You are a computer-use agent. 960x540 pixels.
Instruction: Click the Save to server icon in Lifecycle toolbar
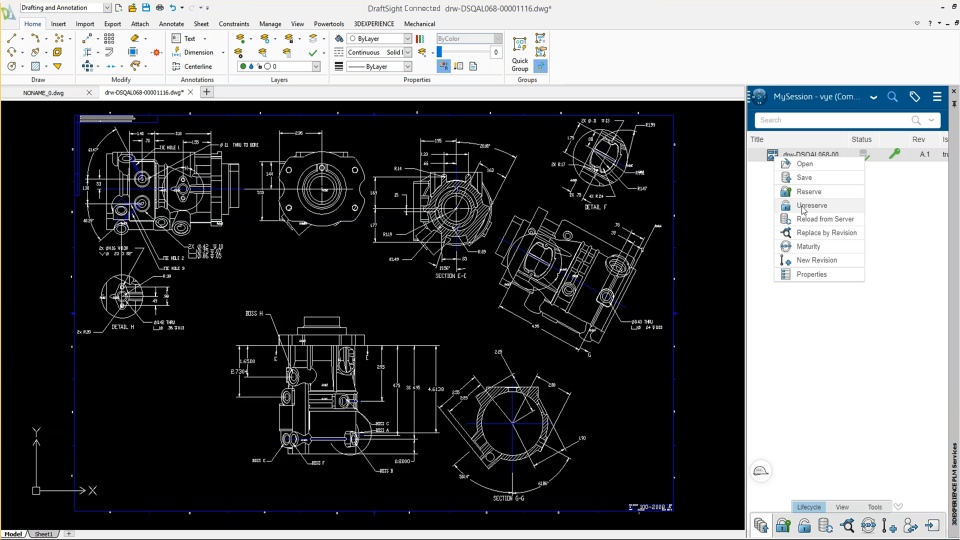[x=761, y=525]
